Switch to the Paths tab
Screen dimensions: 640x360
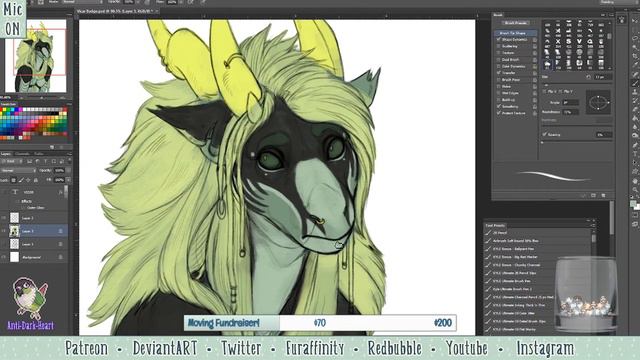39,154
